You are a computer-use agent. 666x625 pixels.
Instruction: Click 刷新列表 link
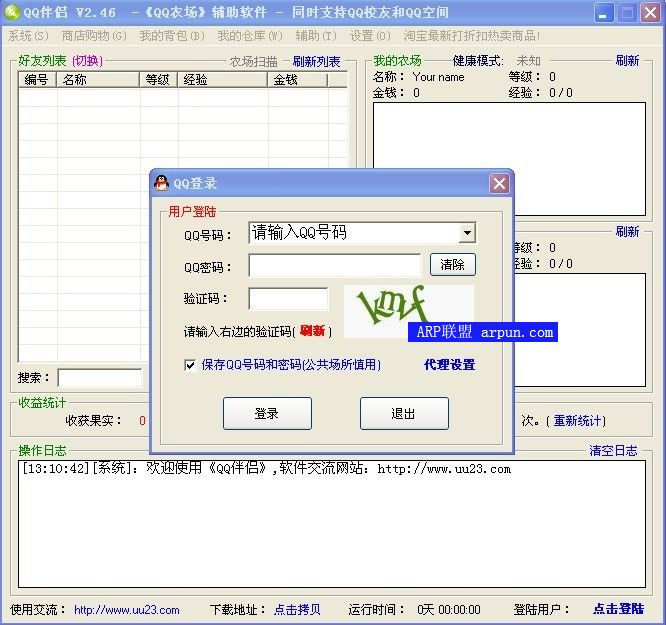pos(316,62)
